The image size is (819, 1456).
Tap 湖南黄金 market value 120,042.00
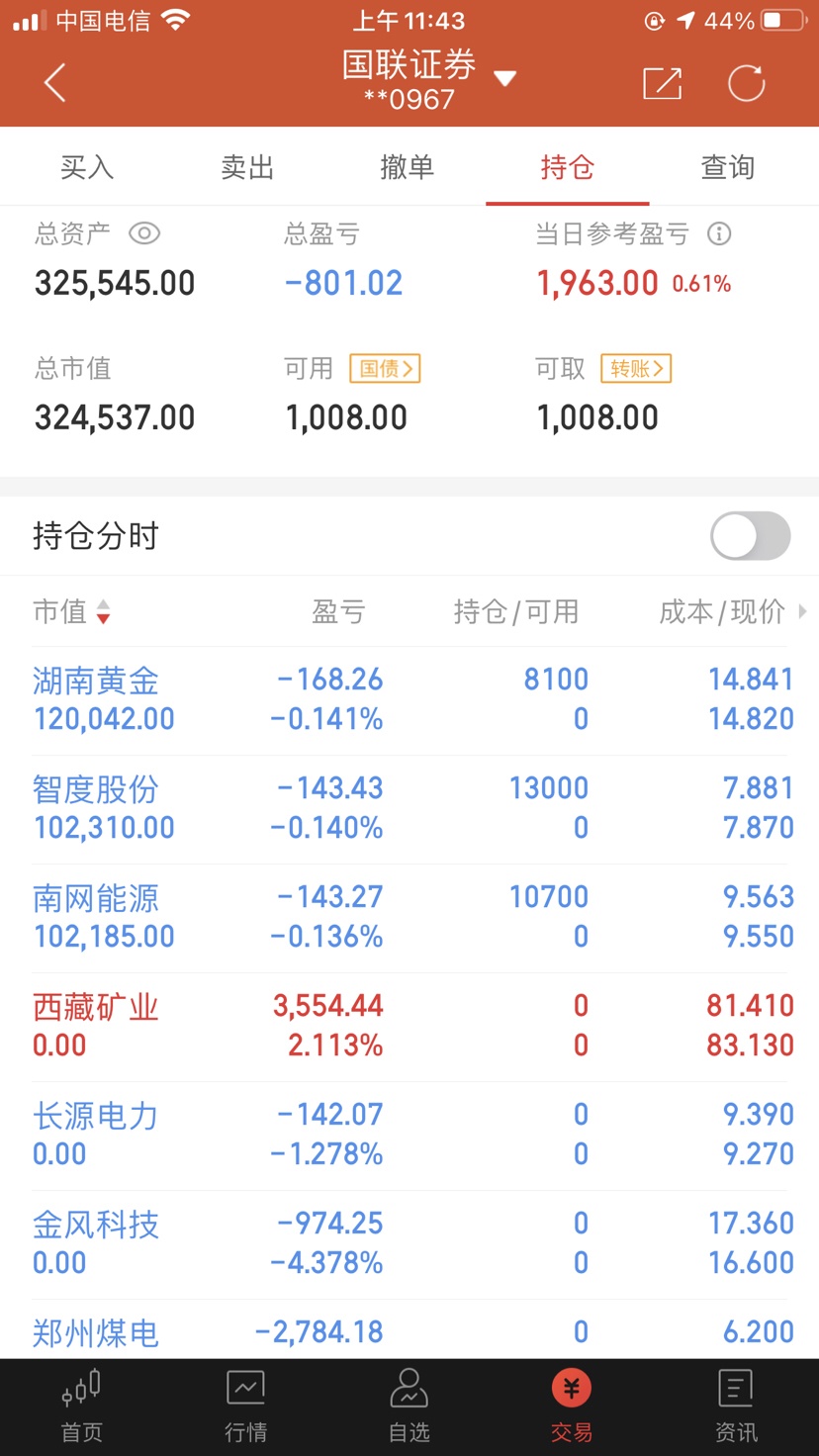(104, 719)
